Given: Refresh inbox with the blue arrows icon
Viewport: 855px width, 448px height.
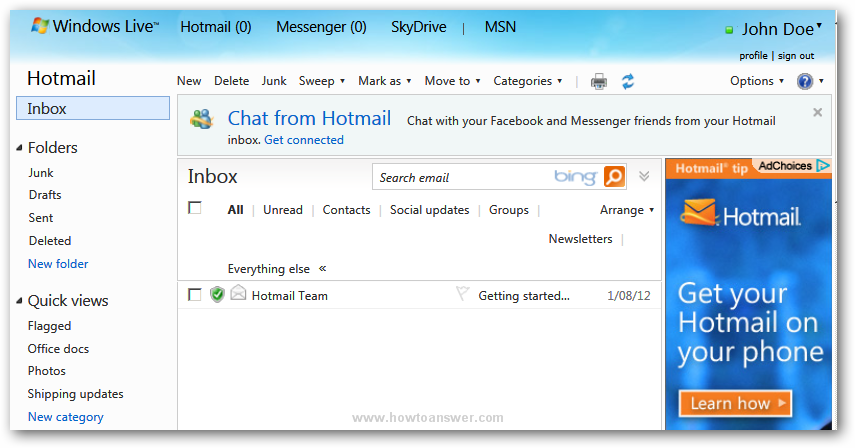Looking at the screenshot, I should pos(628,81).
